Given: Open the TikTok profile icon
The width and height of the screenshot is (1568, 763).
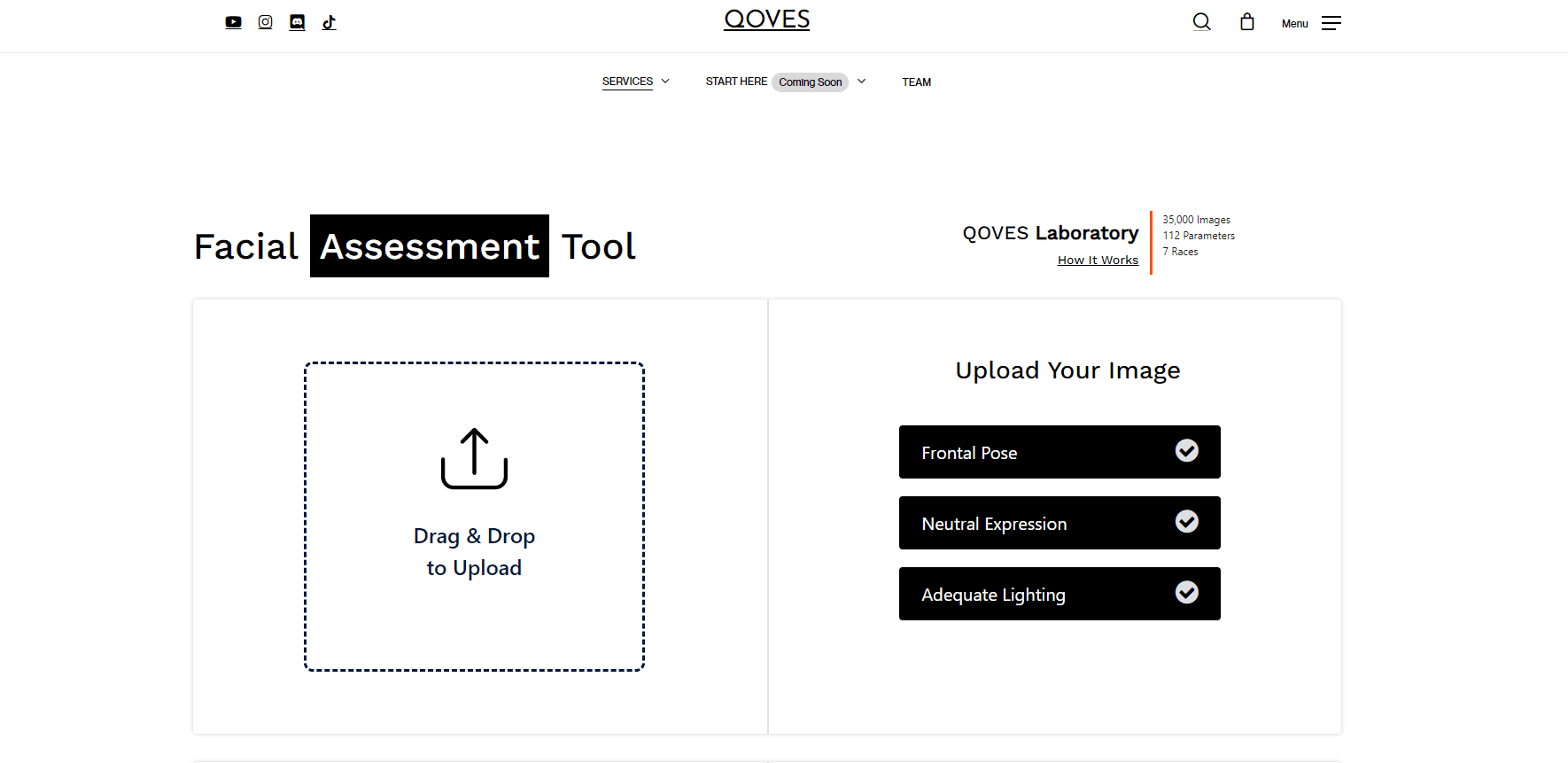Looking at the screenshot, I should tap(330, 22).
